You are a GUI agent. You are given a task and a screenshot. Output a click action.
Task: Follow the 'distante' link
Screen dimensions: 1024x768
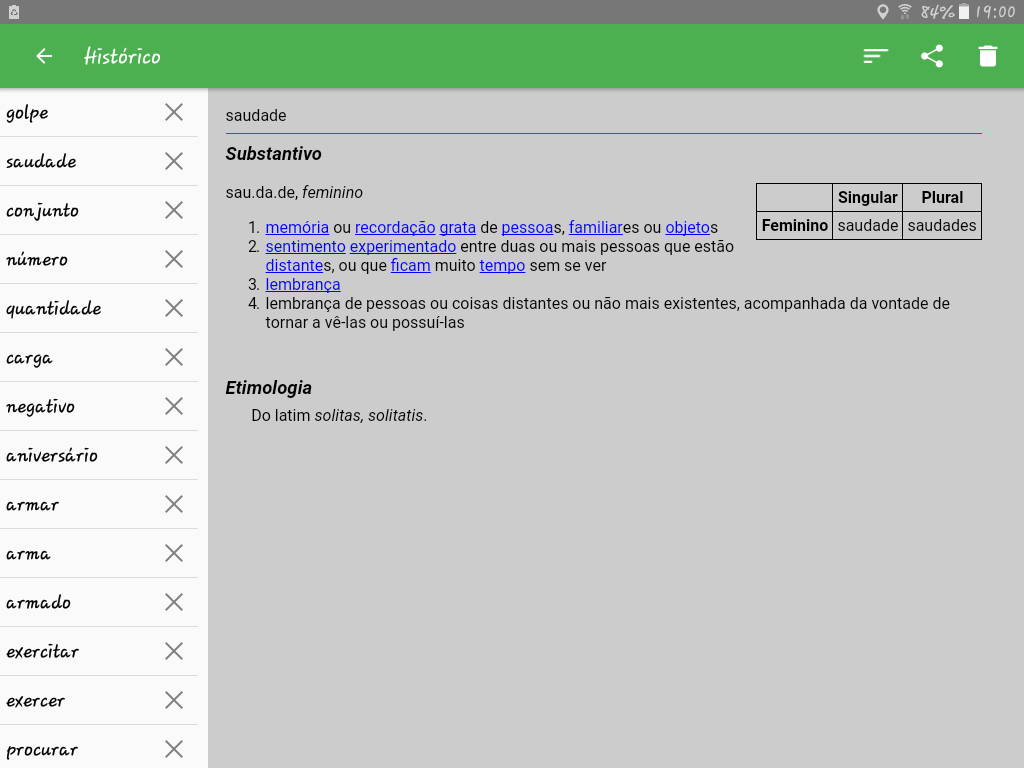[295, 265]
